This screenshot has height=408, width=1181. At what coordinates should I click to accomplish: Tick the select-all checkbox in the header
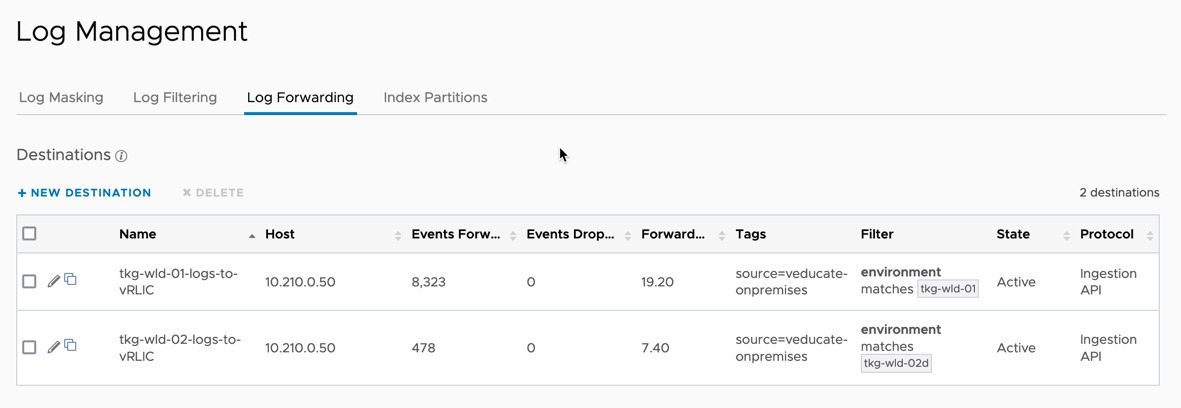click(29, 233)
